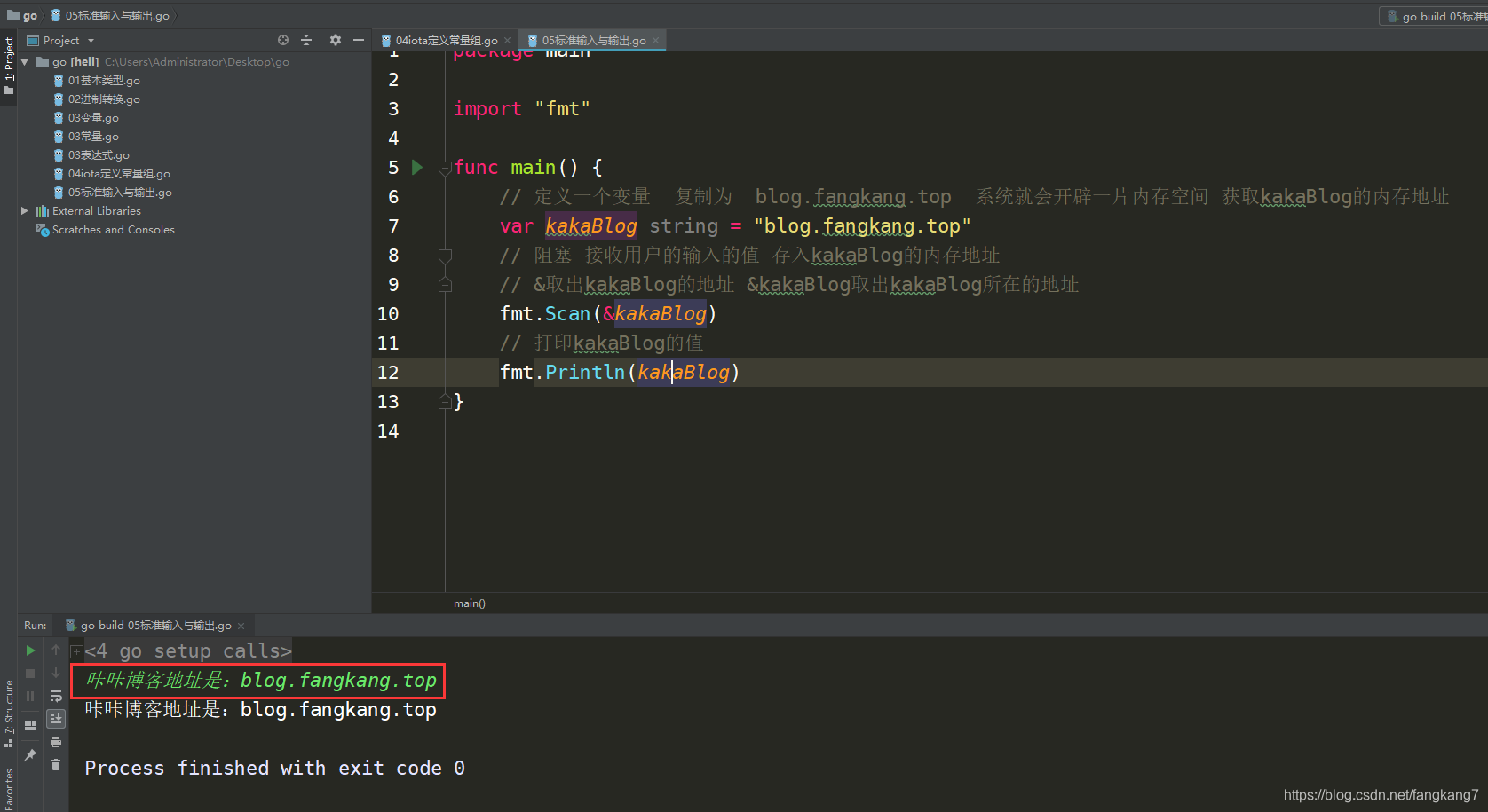Toggle Scroll to End in the Run console
The width and height of the screenshot is (1488, 812).
[56, 718]
